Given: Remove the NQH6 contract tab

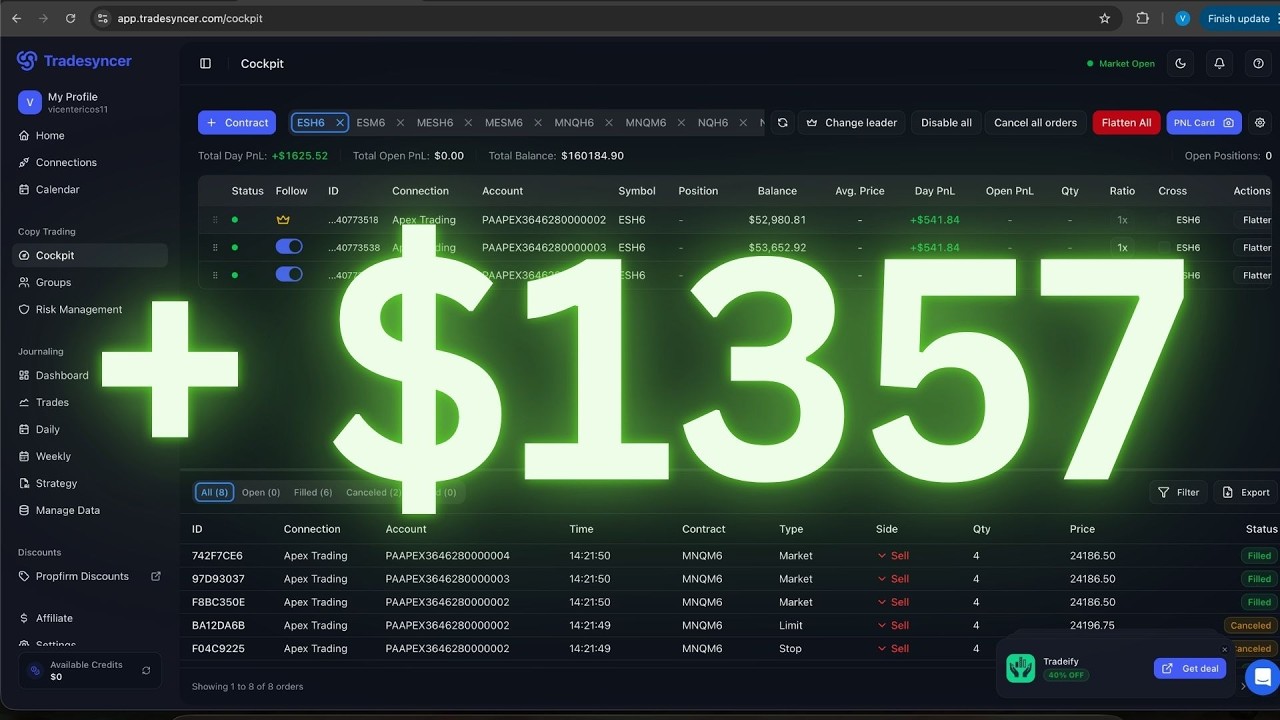Looking at the screenshot, I should [743, 123].
